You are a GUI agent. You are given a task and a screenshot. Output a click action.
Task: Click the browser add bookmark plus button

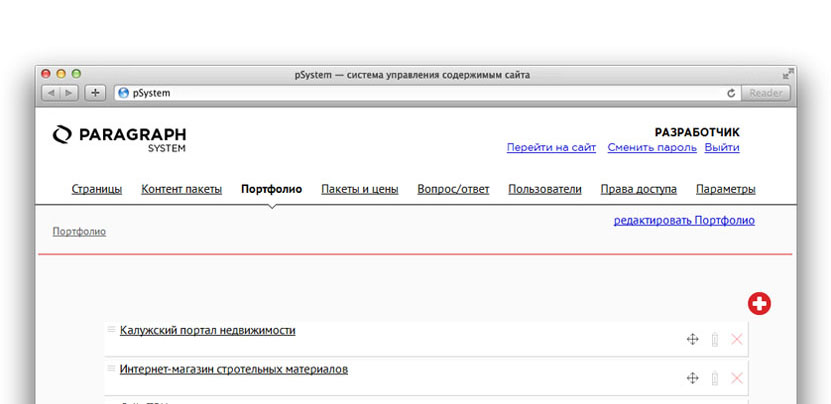click(95, 93)
